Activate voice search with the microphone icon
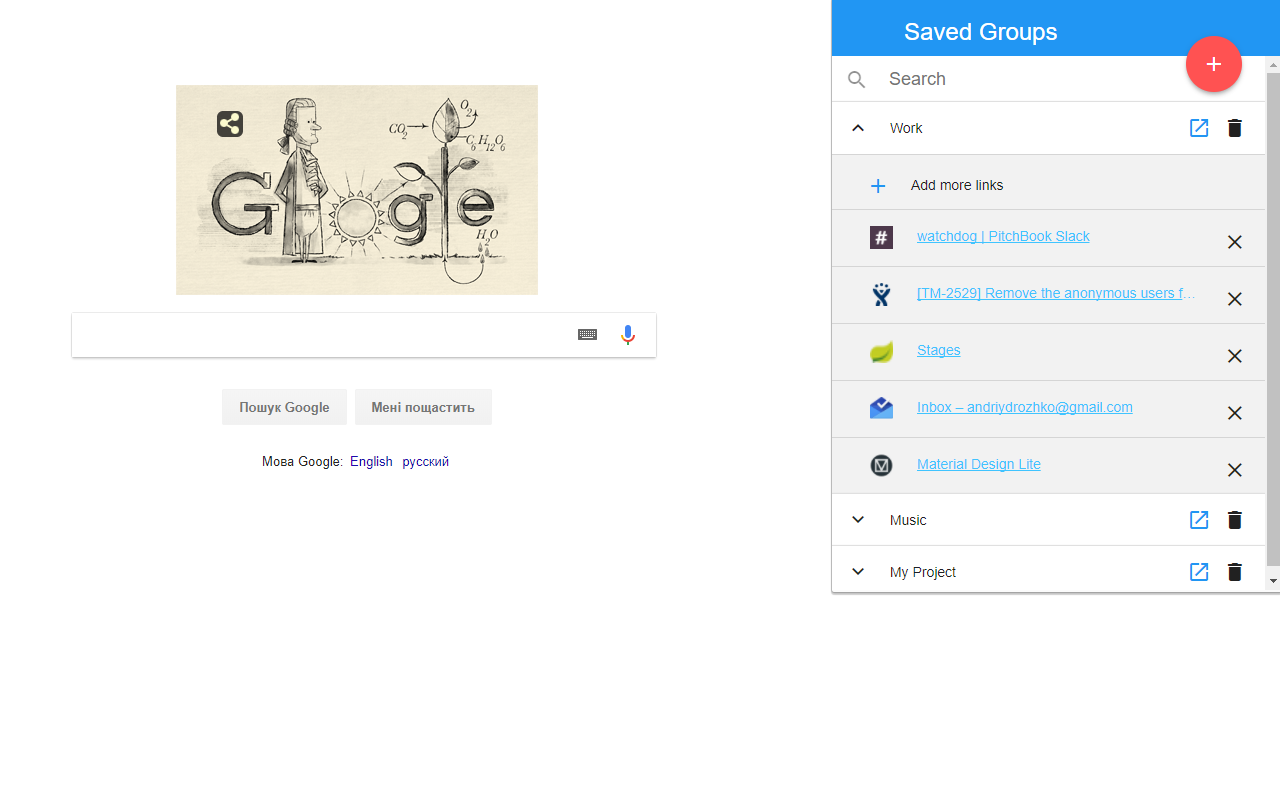 coord(628,334)
